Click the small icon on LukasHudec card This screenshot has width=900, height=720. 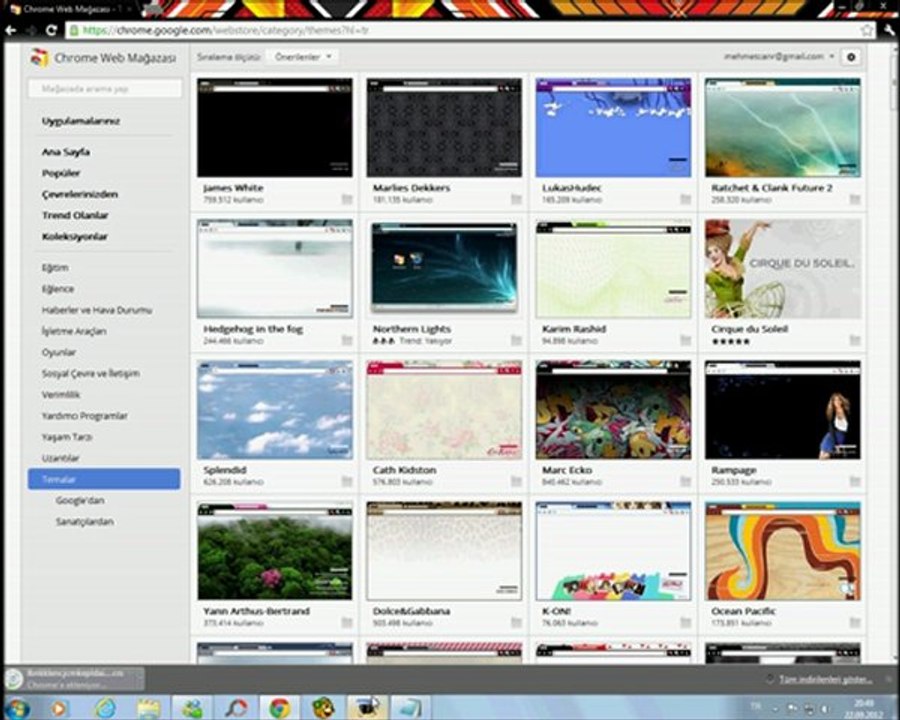point(685,199)
